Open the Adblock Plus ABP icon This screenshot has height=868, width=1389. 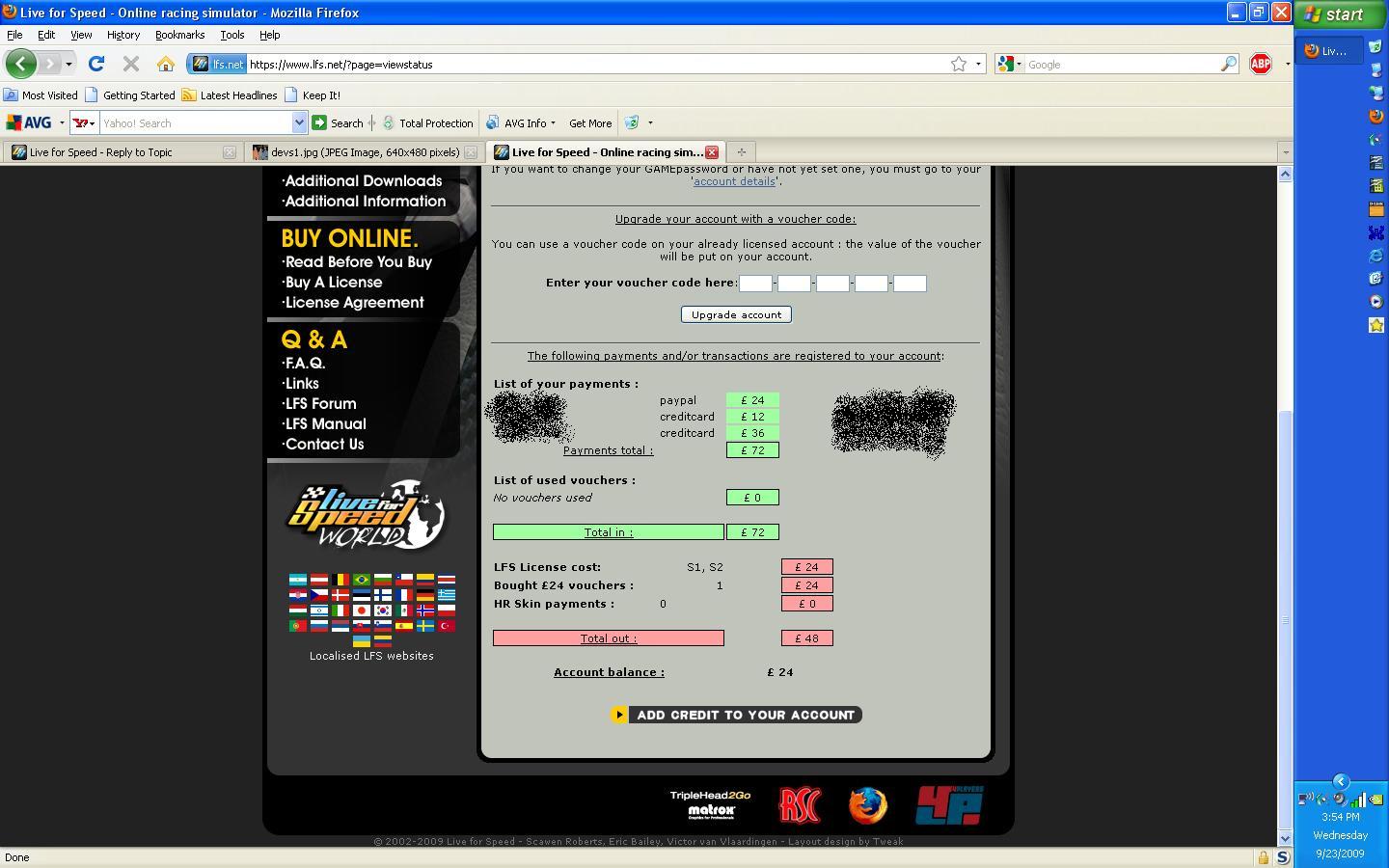click(1261, 64)
